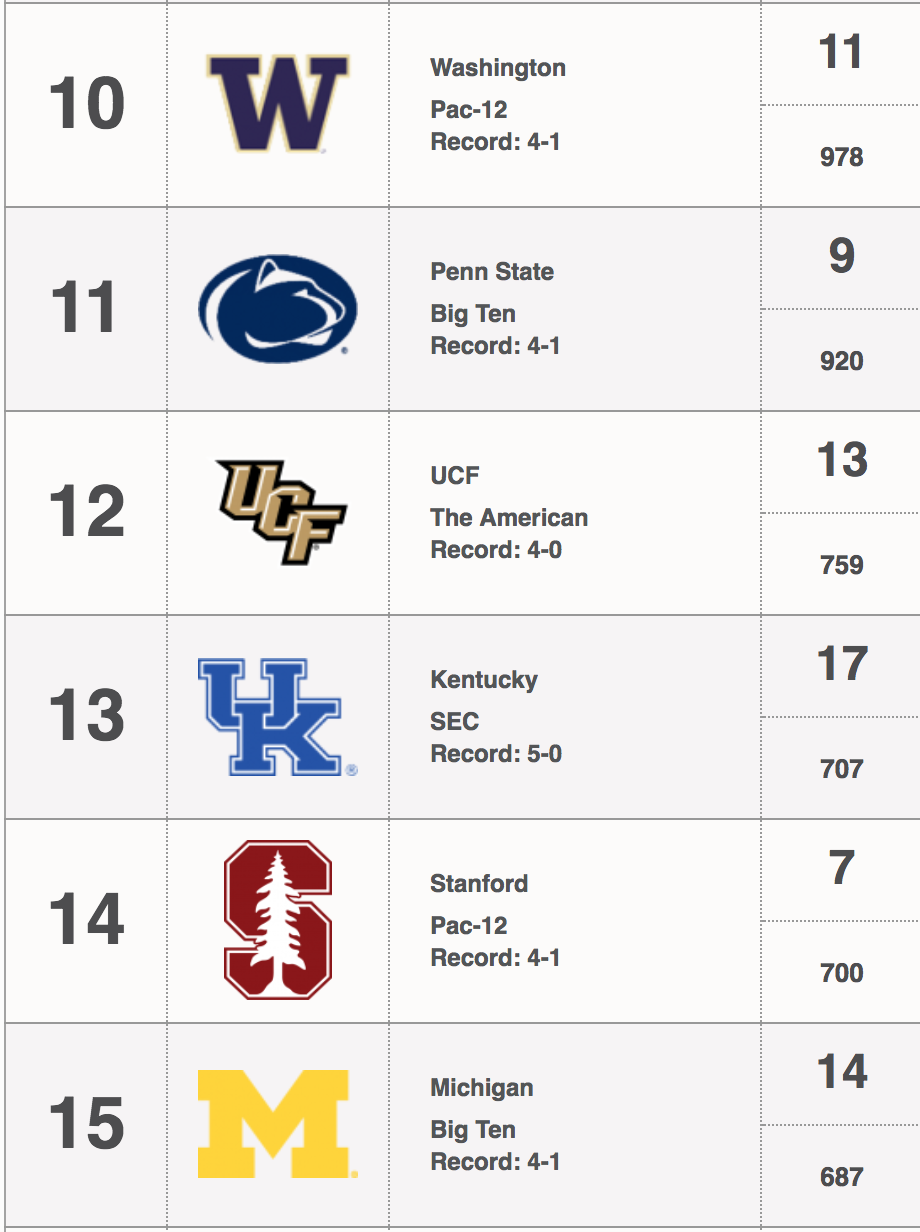Click UCF's 759 points value
Screen dimensions: 920x1232
pos(841,565)
